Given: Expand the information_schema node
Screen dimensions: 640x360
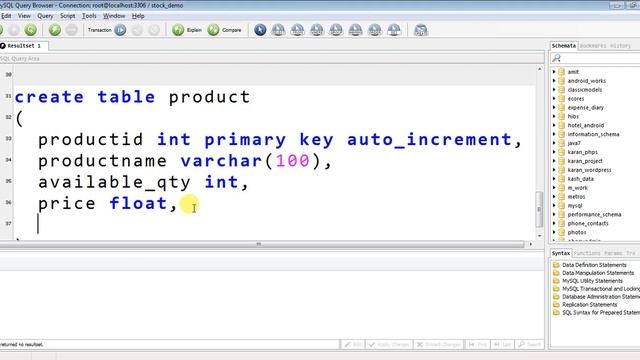Looking at the screenshot, I should pyautogui.click(x=554, y=134).
